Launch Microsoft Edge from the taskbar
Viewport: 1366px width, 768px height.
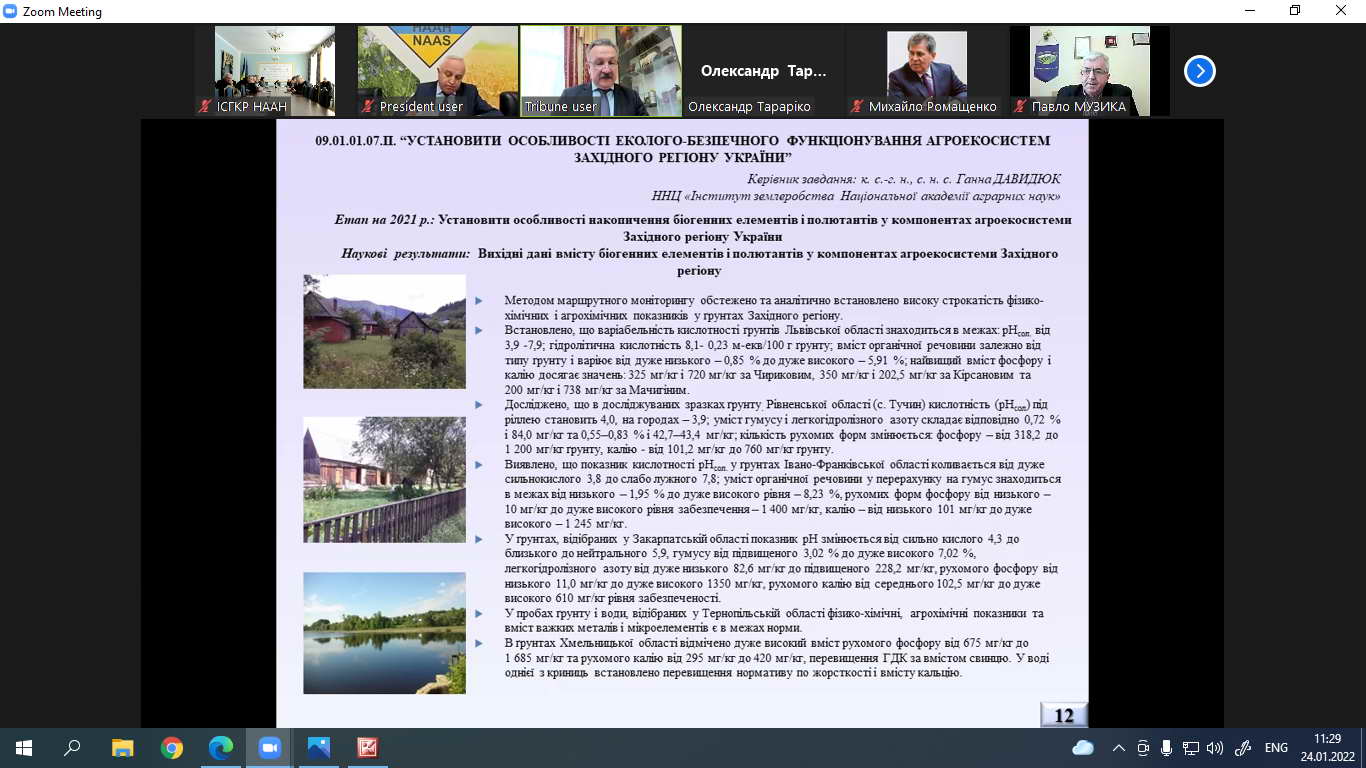[x=221, y=747]
